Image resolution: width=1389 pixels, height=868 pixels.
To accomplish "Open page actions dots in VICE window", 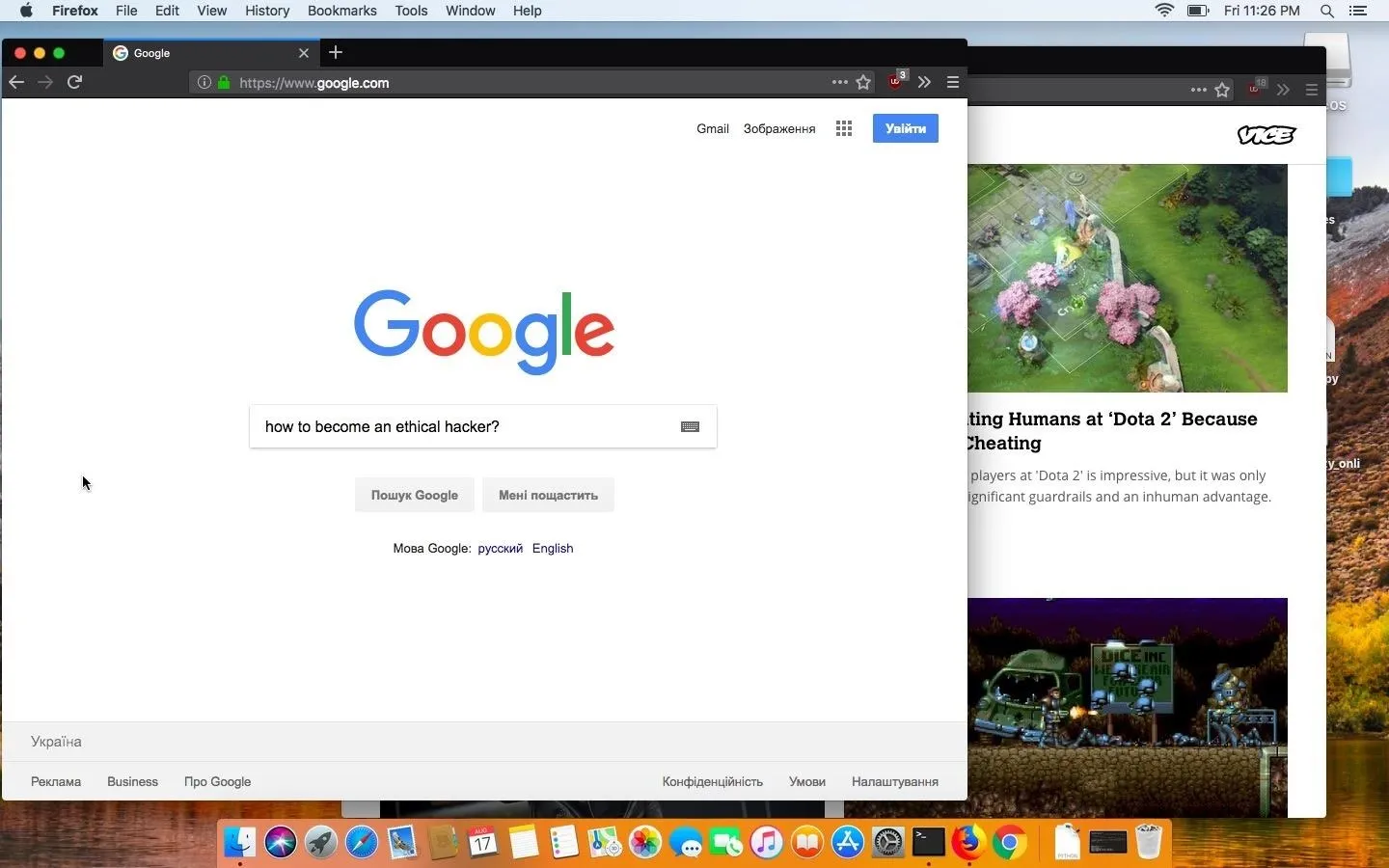I will coord(1199,90).
